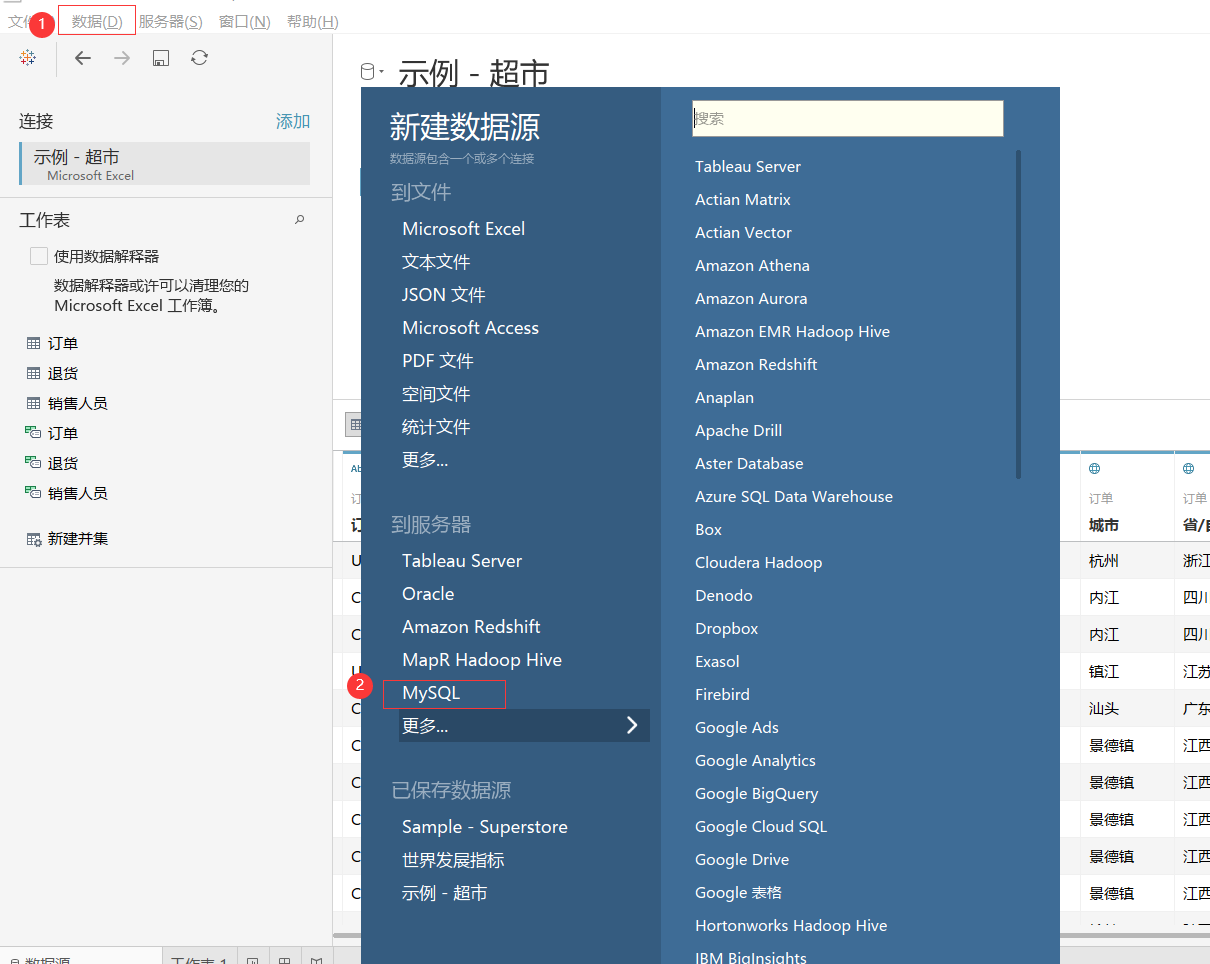Enable the 使用数据解释器 checkbox
This screenshot has height=964, width=1210.
pyautogui.click(x=39, y=256)
